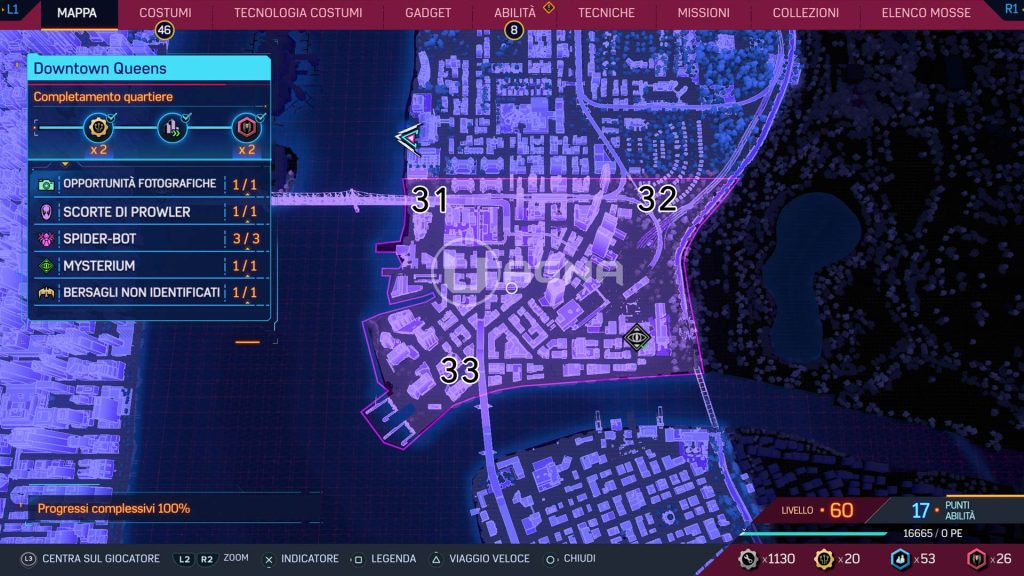
Task: Click the Mysterium eye marker on the map
Action: click(636, 338)
